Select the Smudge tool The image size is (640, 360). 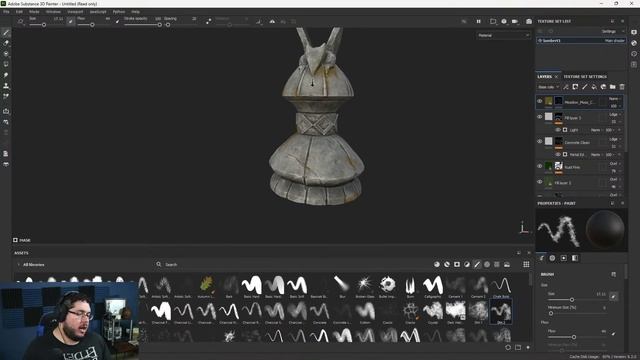[x=6, y=75]
